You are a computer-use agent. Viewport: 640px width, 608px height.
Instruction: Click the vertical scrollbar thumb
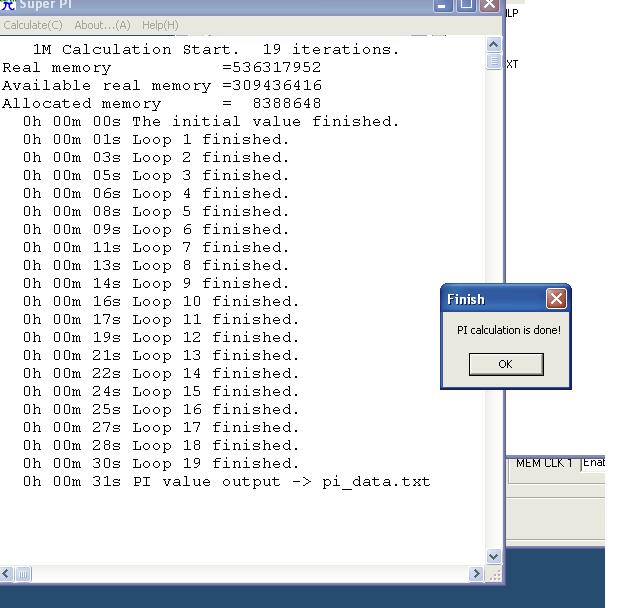pos(493,61)
